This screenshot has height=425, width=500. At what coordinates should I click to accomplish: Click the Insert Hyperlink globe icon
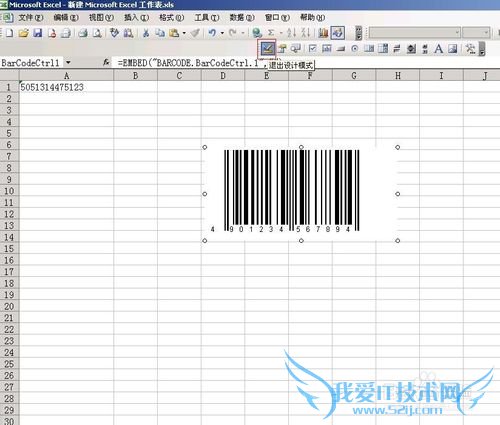click(257, 33)
